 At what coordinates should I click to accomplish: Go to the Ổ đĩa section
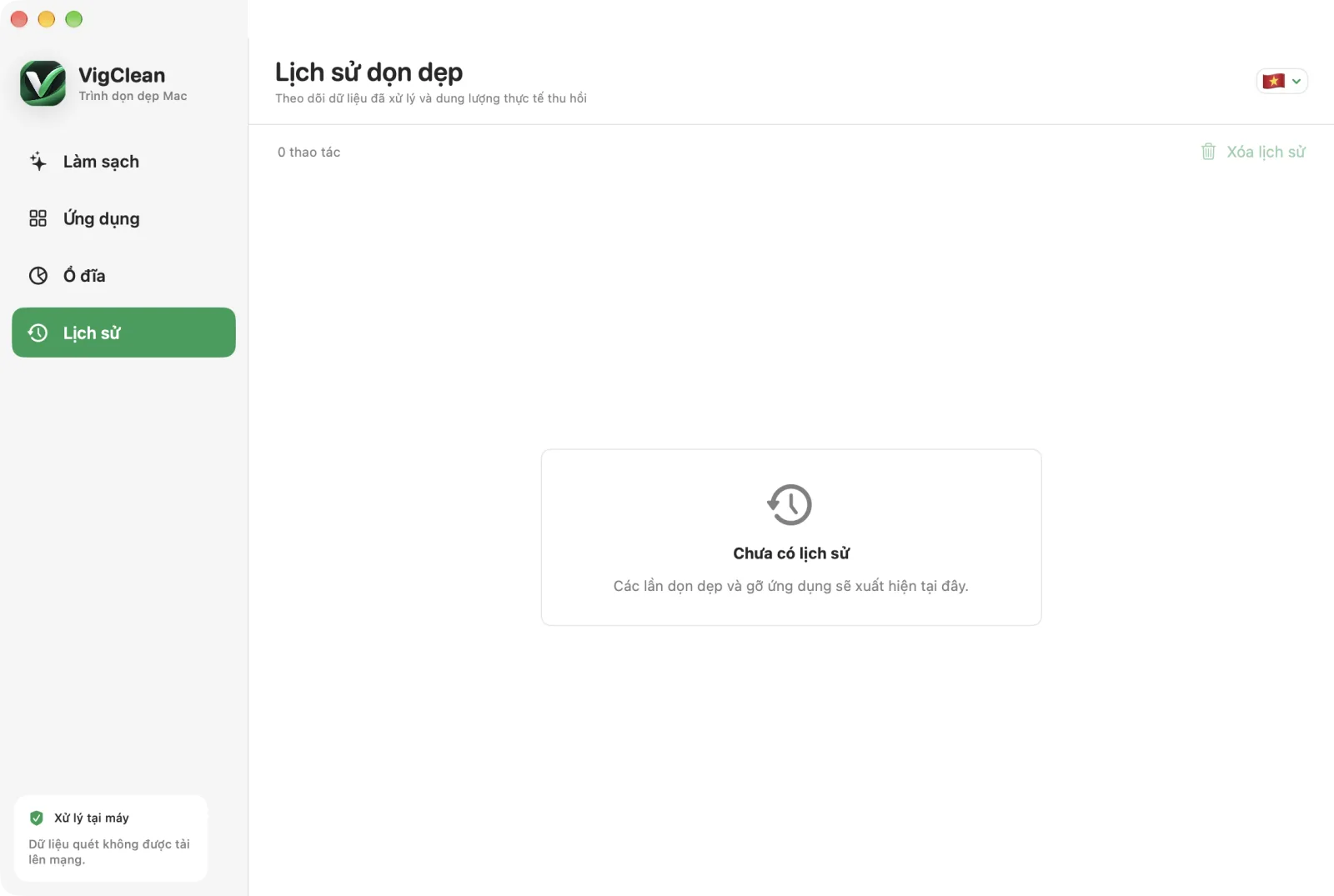123,276
